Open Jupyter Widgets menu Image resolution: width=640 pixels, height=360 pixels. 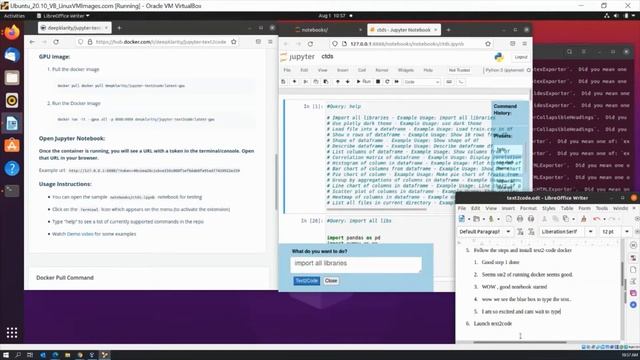[x=406, y=70]
